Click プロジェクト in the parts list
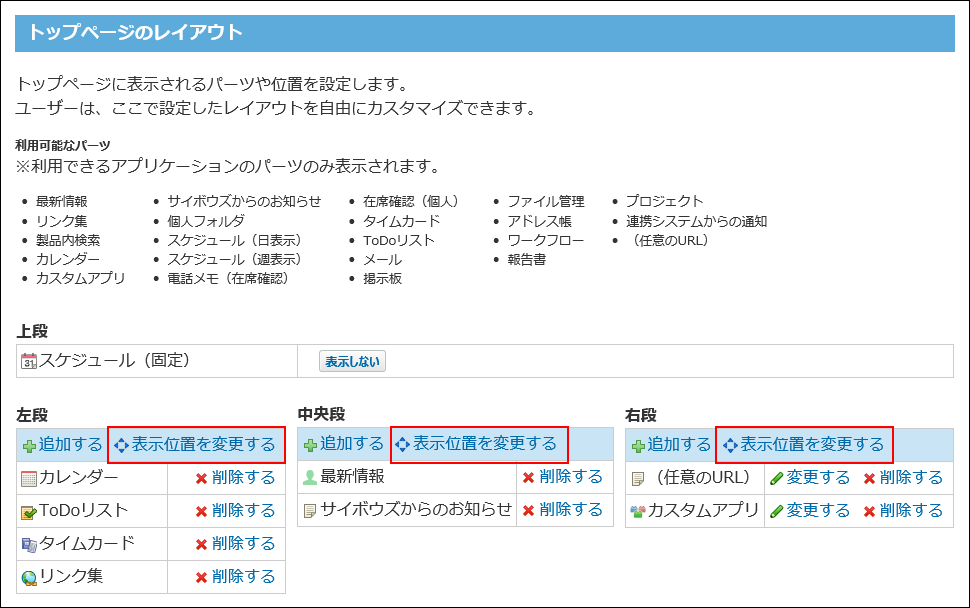Viewport: 970px width, 608px height. pyautogui.click(x=664, y=201)
